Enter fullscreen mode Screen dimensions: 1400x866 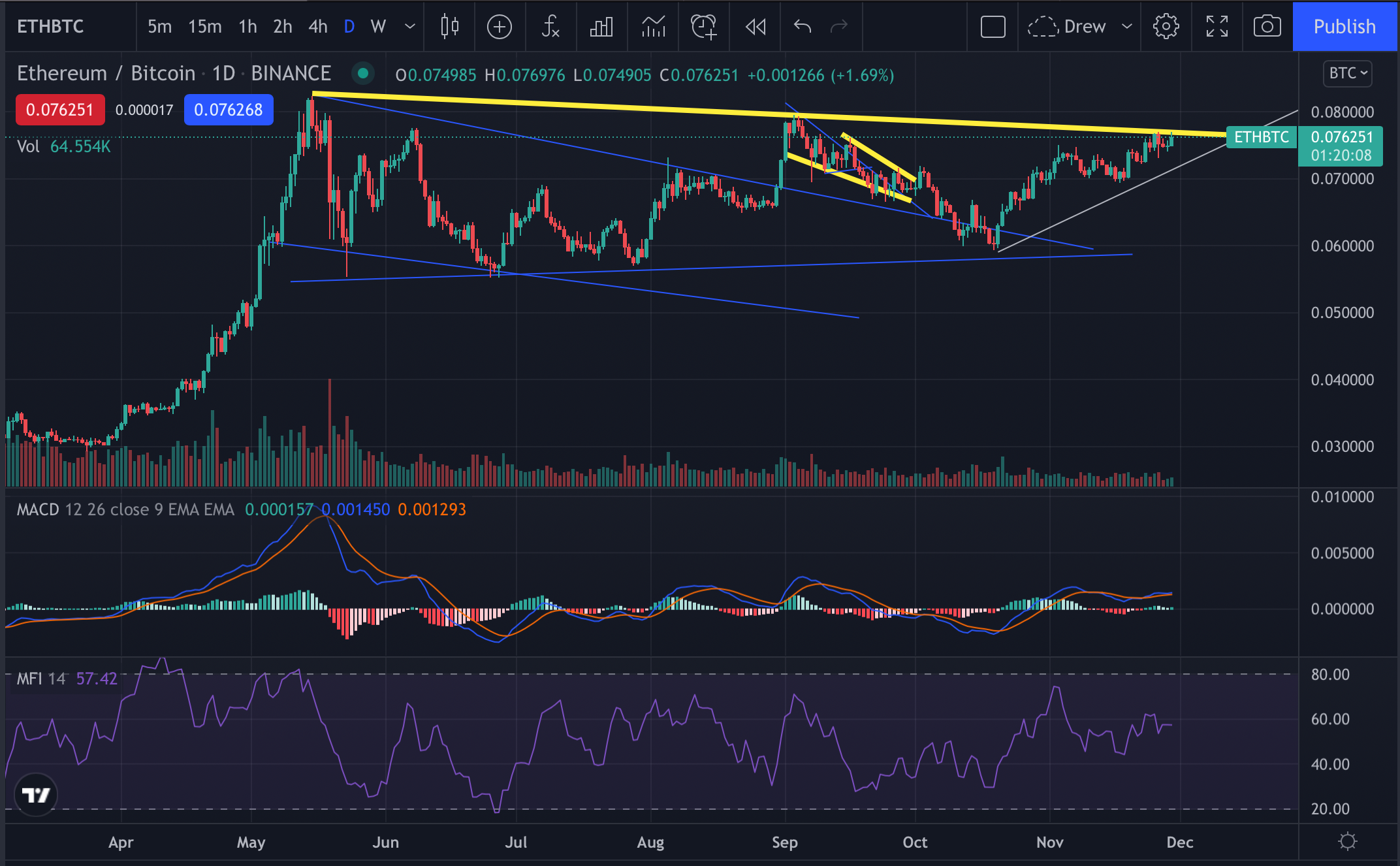[1217, 27]
